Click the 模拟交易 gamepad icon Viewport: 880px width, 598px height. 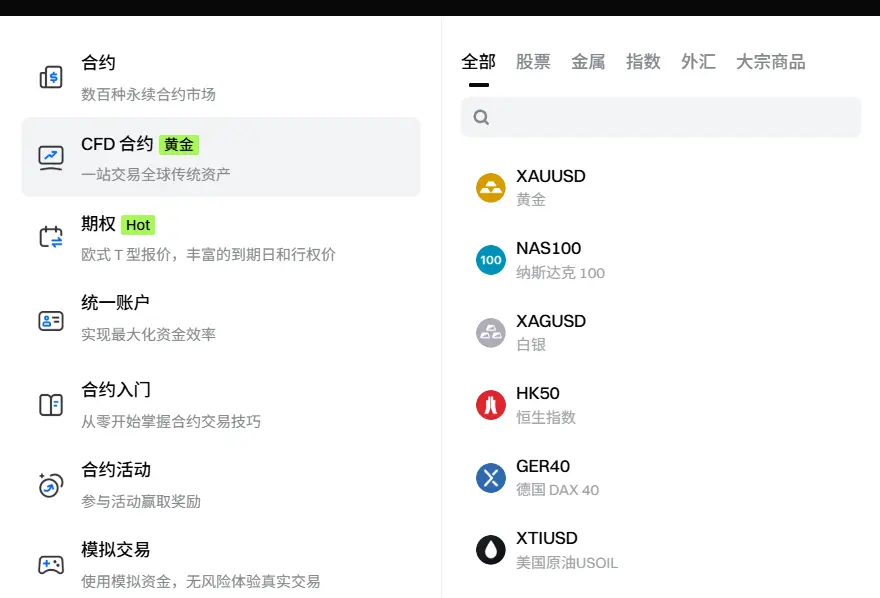(x=51, y=565)
